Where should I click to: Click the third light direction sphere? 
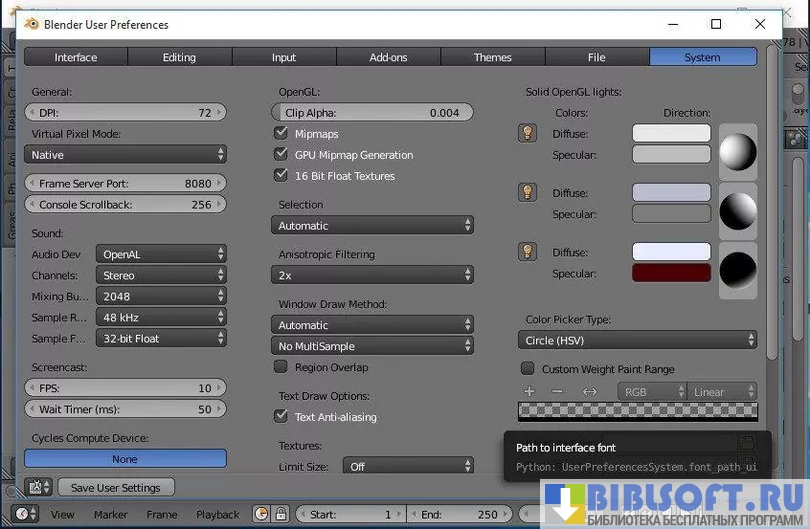[738, 269]
